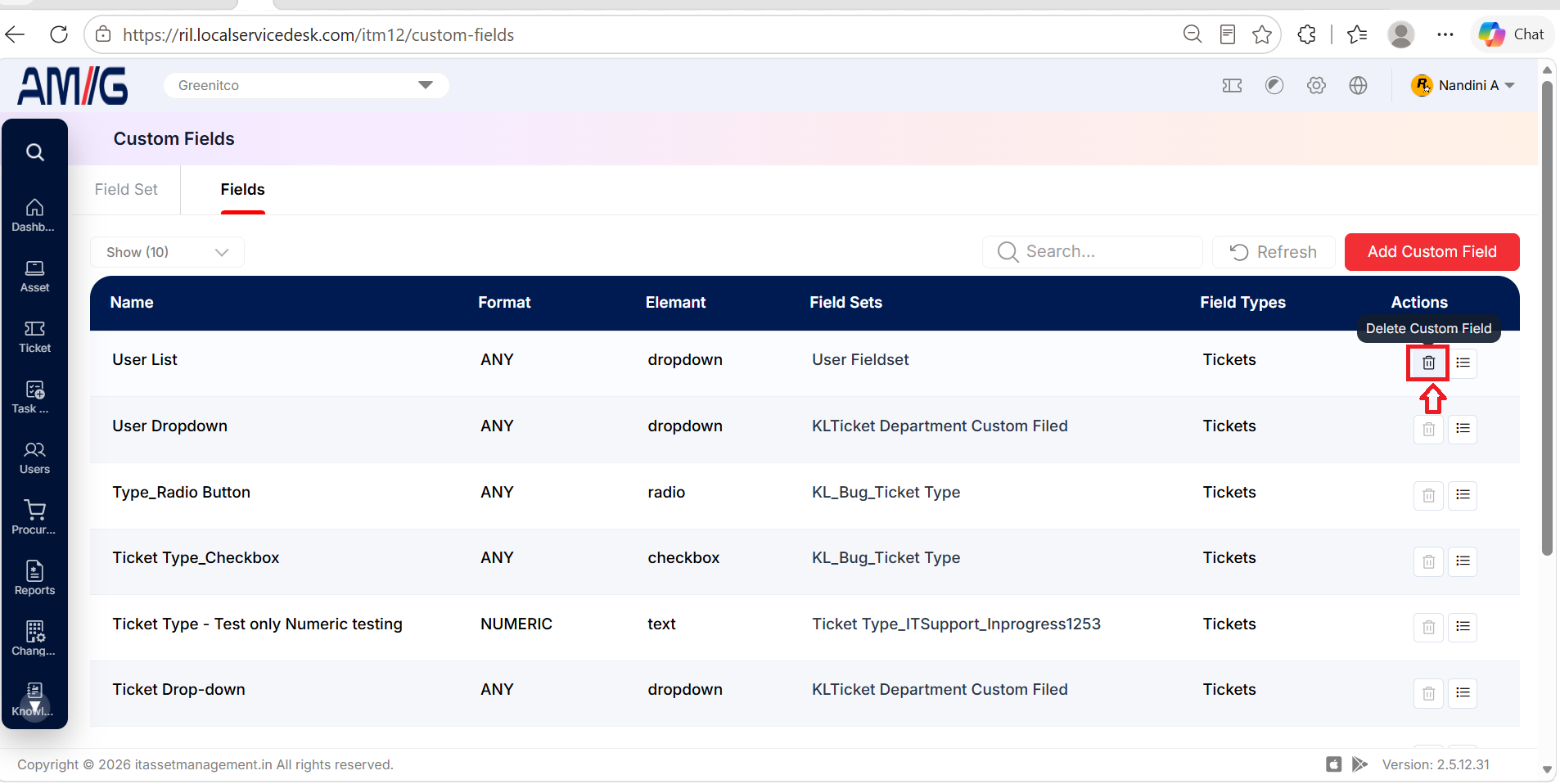
Task: Click the browser back arrow
Action: 16,34
